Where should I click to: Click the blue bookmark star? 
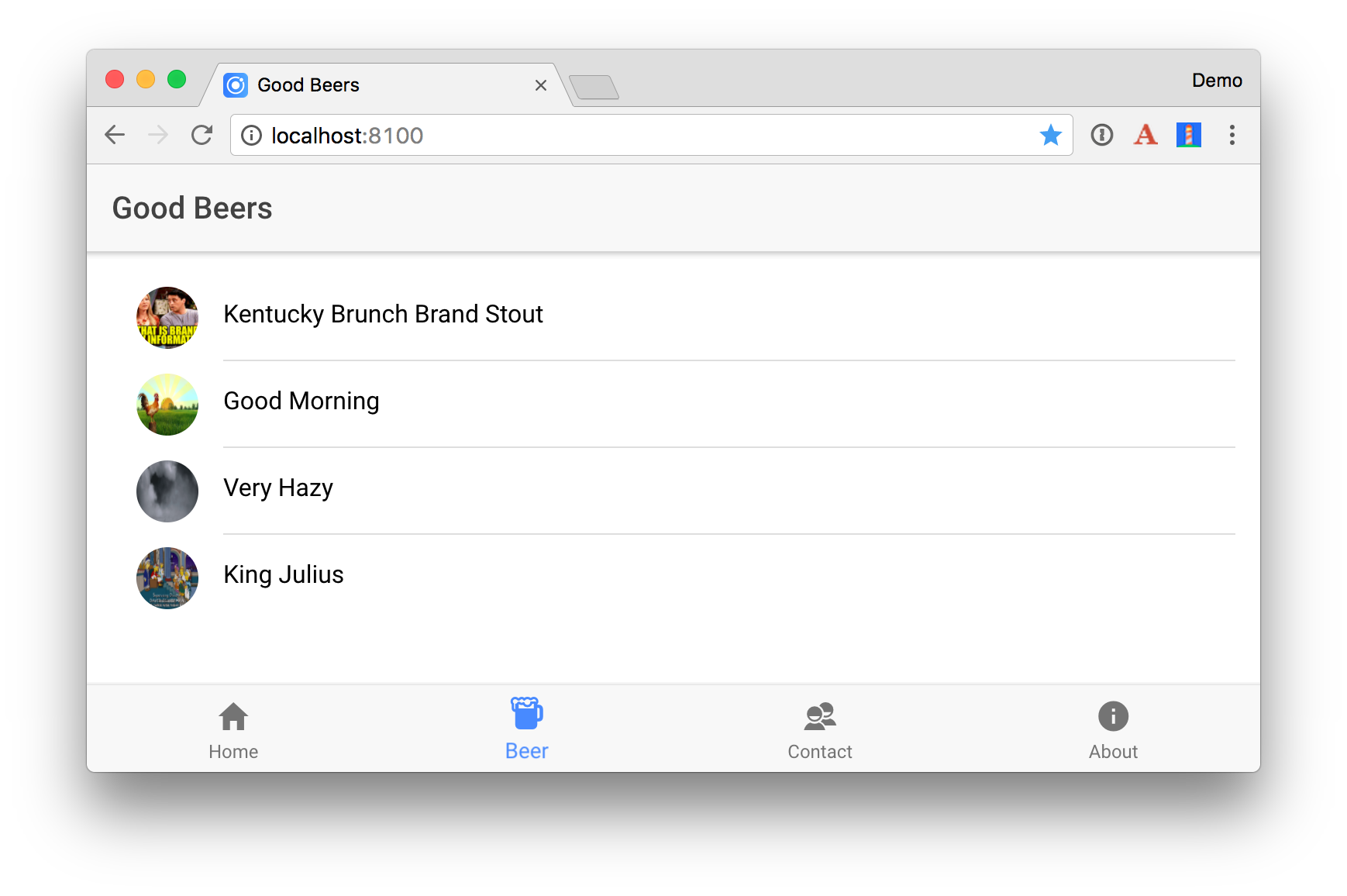tap(1050, 135)
